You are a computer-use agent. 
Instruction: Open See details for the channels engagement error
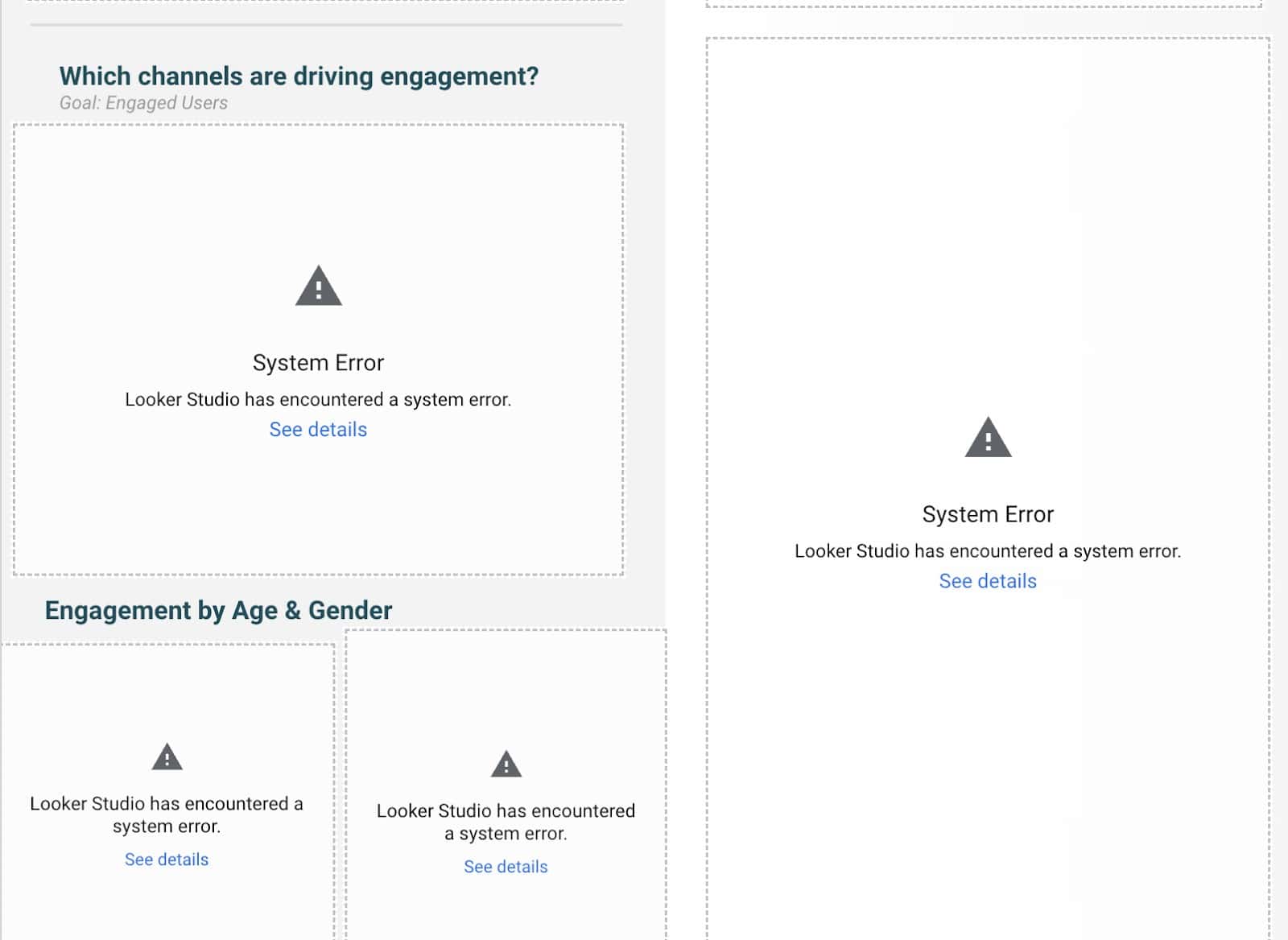click(319, 429)
